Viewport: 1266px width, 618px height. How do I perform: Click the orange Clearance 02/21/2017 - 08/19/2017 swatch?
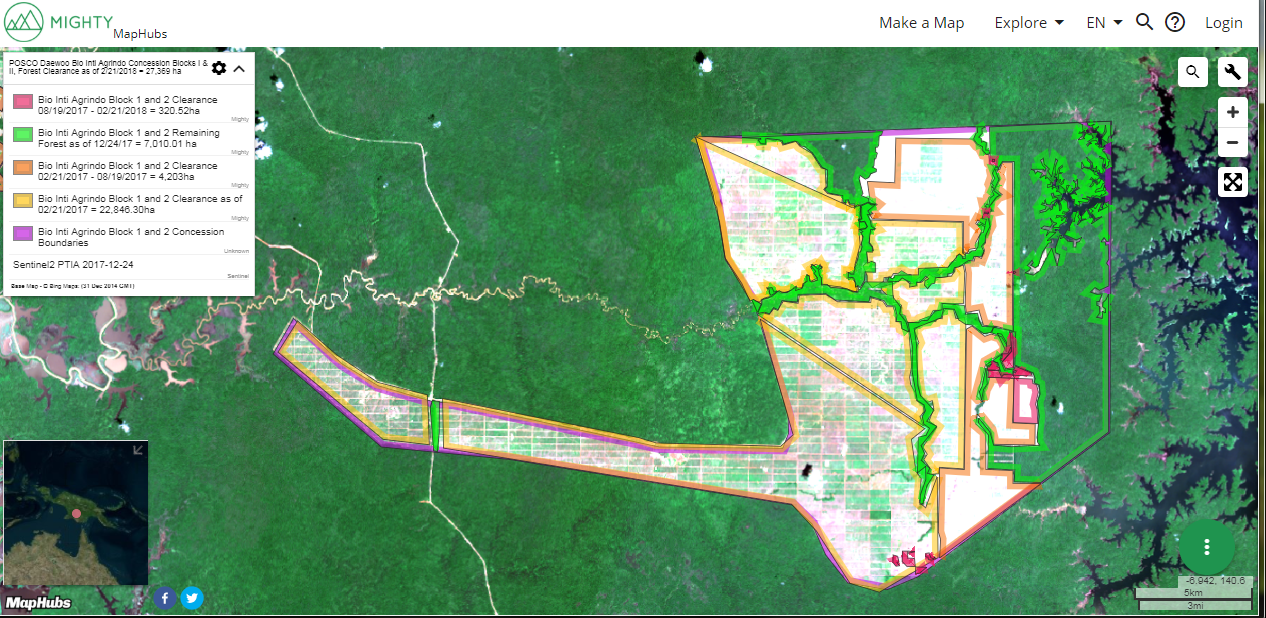click(x=23, y=168)
